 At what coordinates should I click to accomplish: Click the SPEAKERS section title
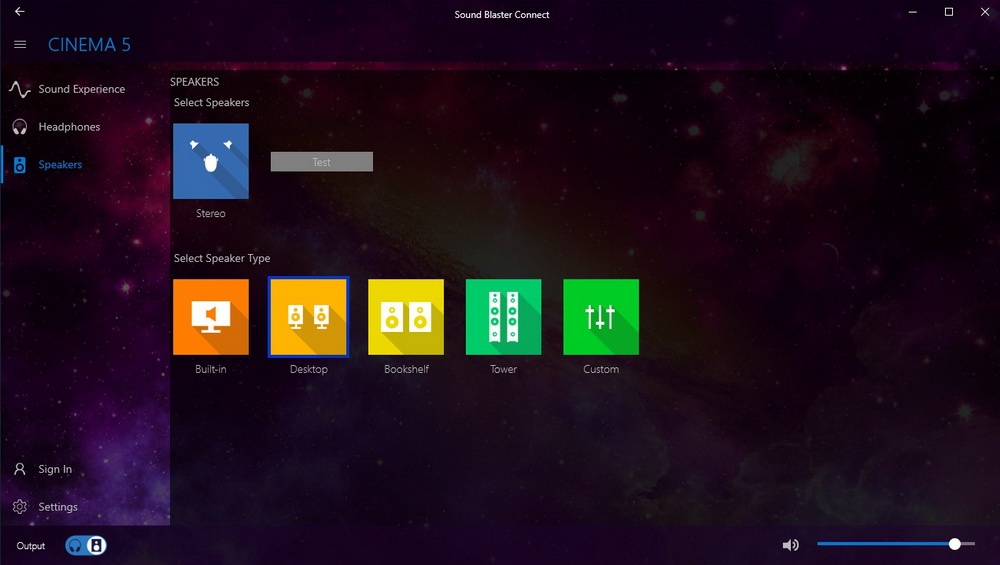[x=195, y=82]
